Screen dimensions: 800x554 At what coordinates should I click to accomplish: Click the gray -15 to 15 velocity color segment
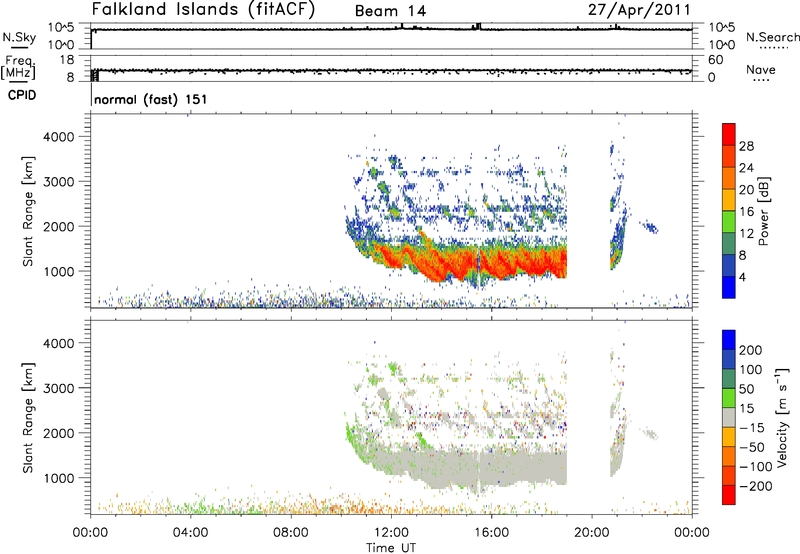[x=729, y=418]
